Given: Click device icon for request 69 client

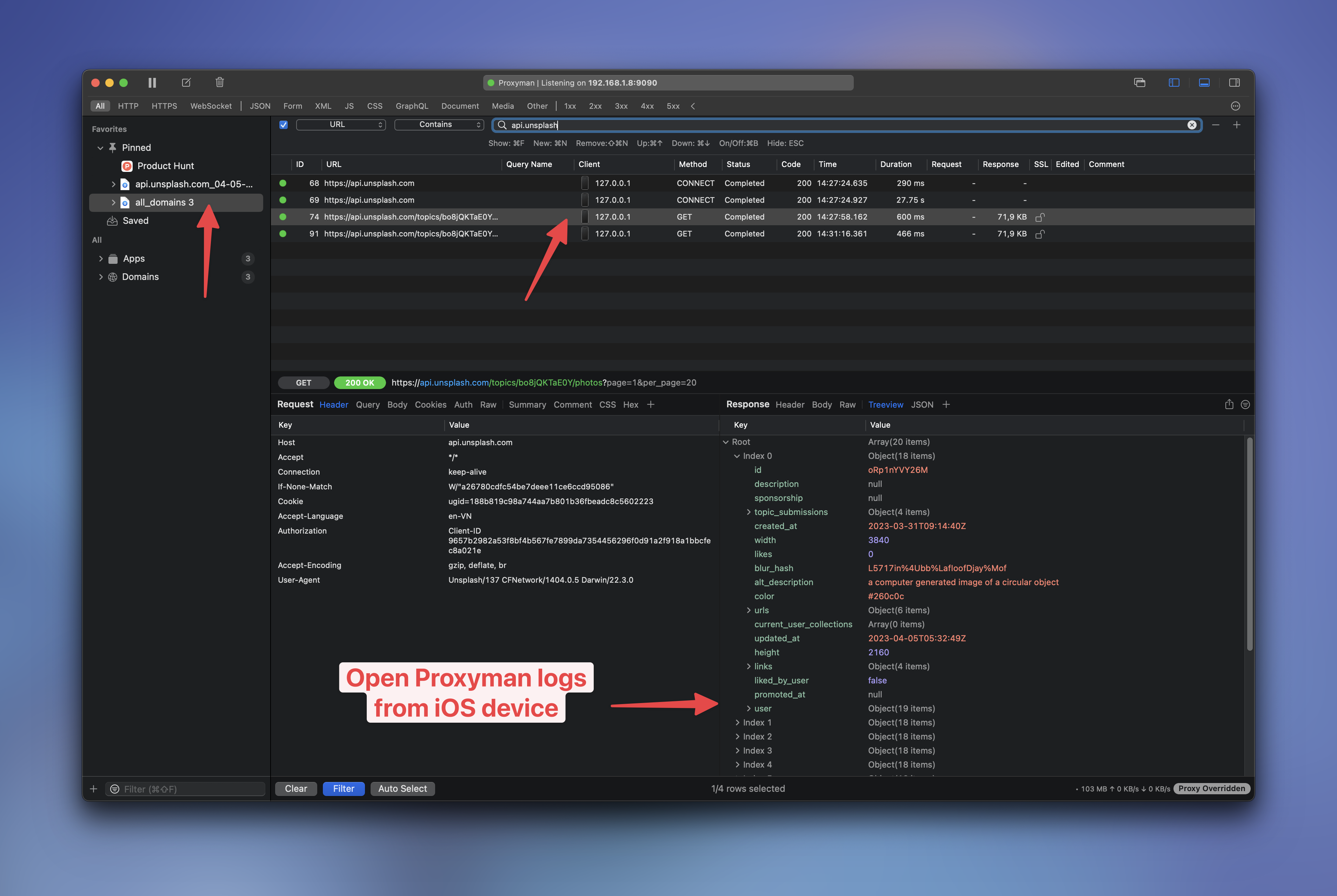Looking at the screenshot, I should pos(585,200).
